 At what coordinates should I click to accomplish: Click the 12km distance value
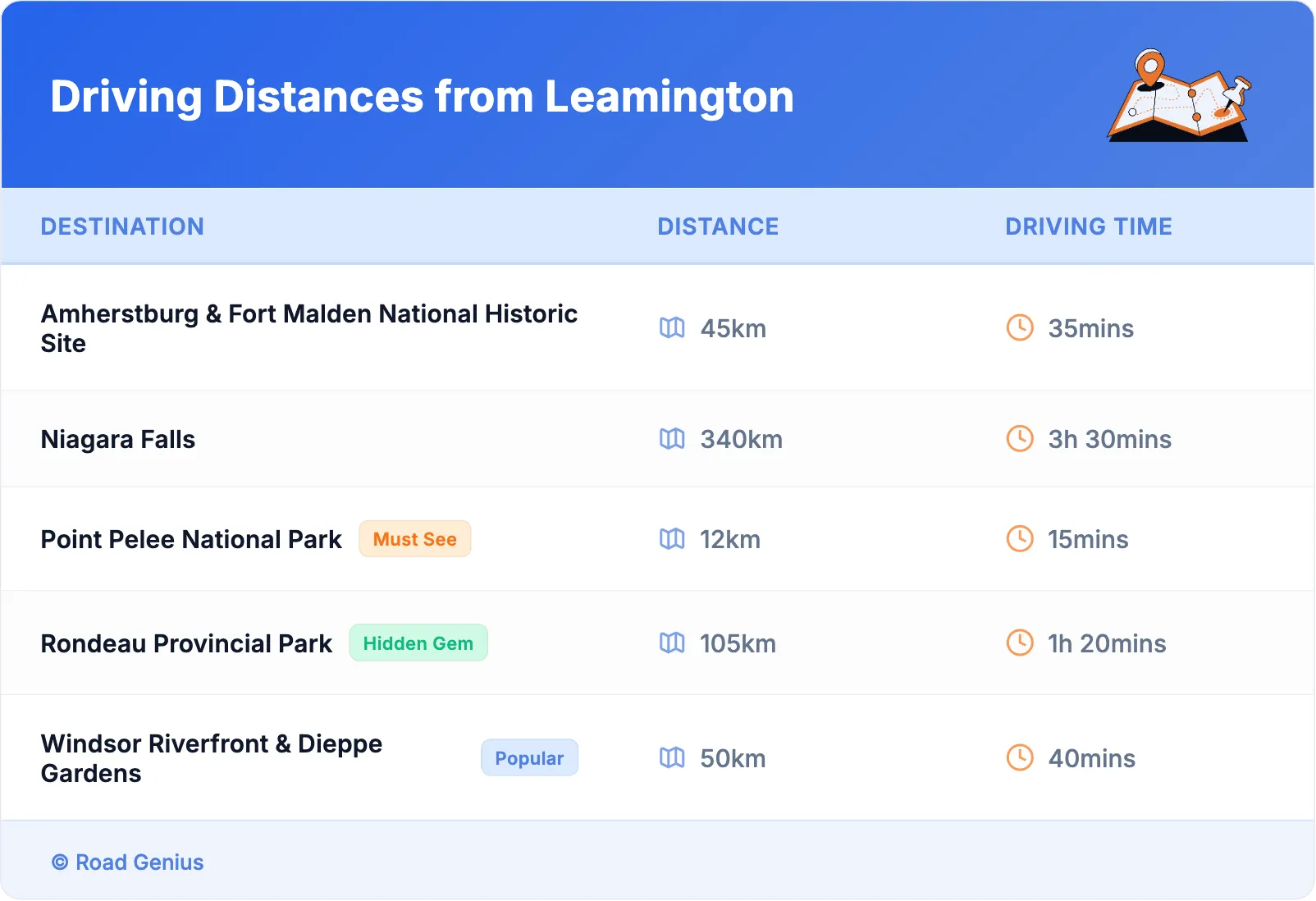click(x=730, y=539)
